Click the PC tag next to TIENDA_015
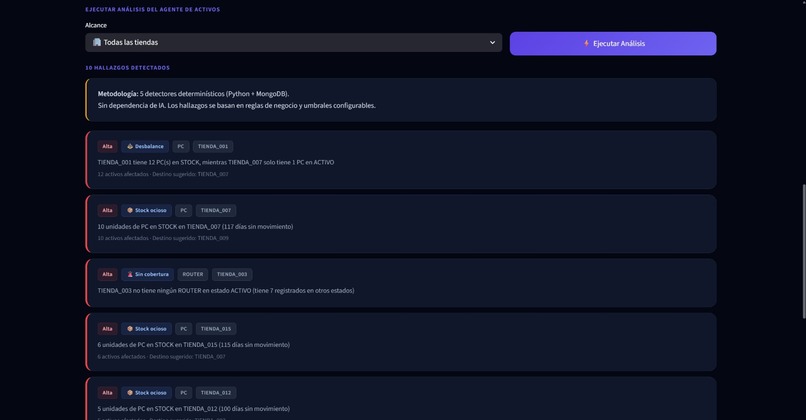 tap(184, 329)
